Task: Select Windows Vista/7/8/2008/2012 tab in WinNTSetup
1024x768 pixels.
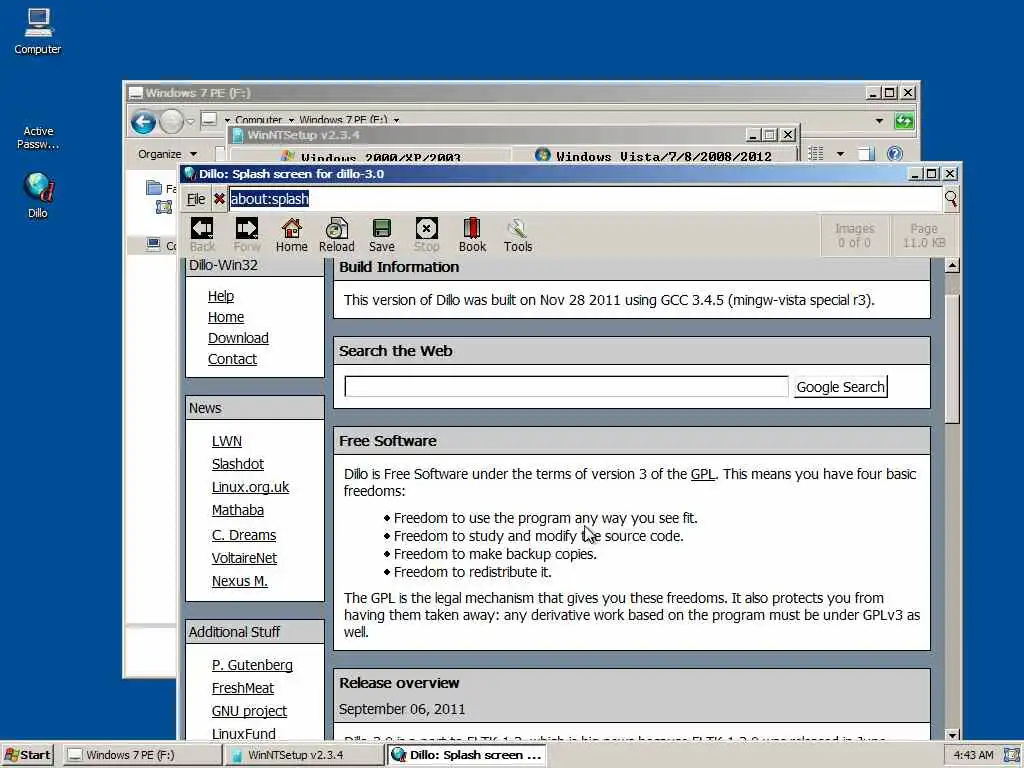Action: point(653,155)
